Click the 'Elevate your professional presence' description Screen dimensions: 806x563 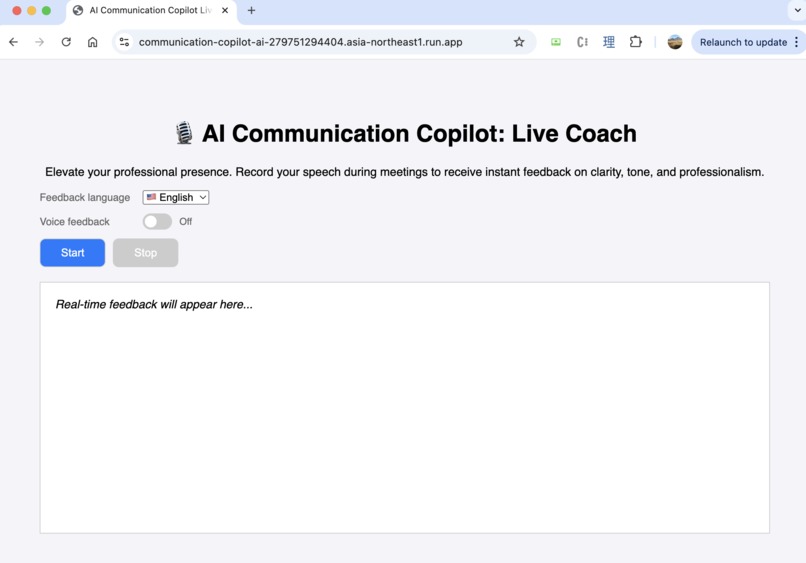point(405,172)
